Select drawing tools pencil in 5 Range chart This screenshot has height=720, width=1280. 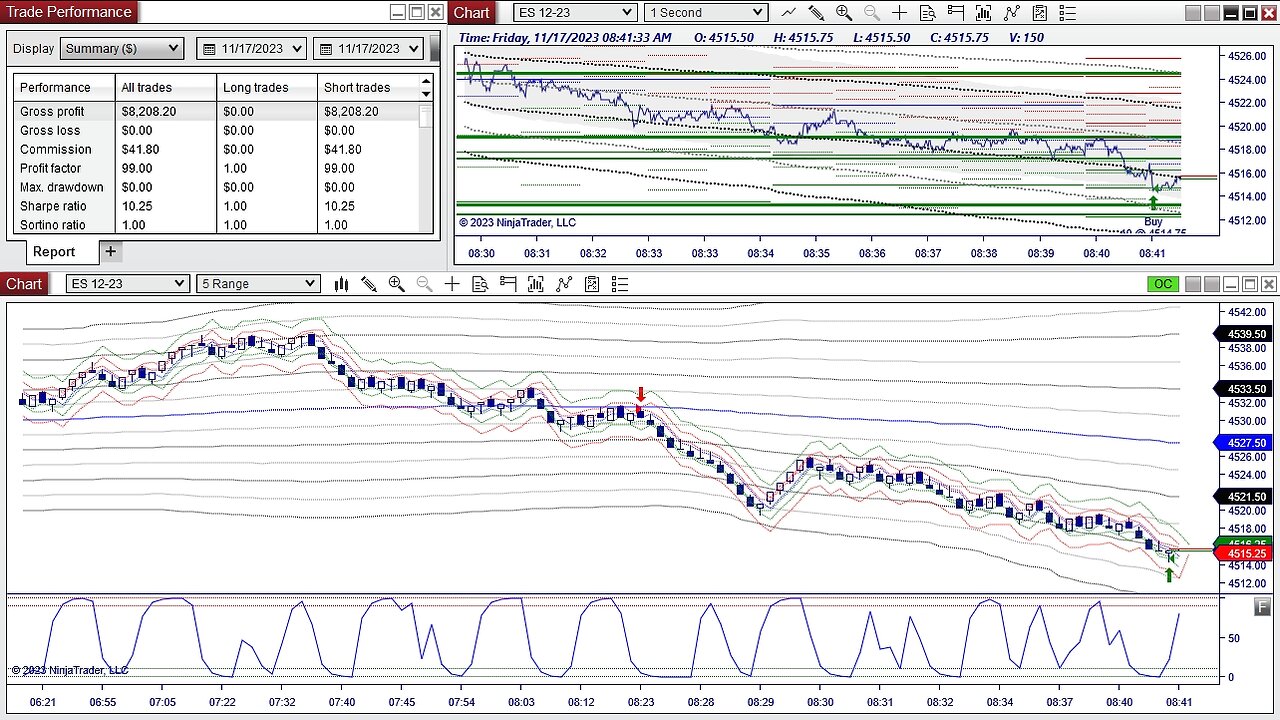(369, 284)
